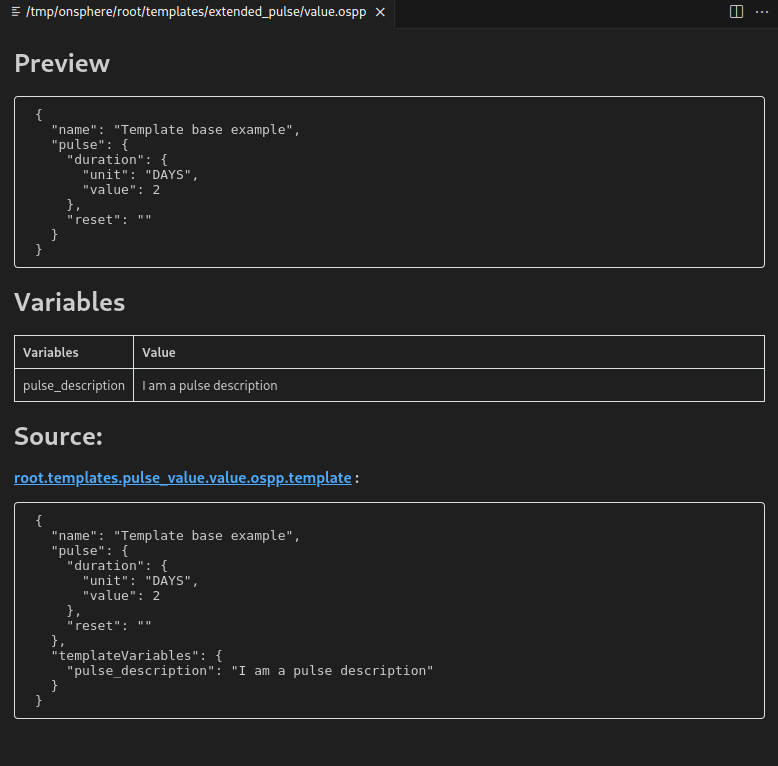
Task: Click the Variables heading above the table
Action: (69, 302)
